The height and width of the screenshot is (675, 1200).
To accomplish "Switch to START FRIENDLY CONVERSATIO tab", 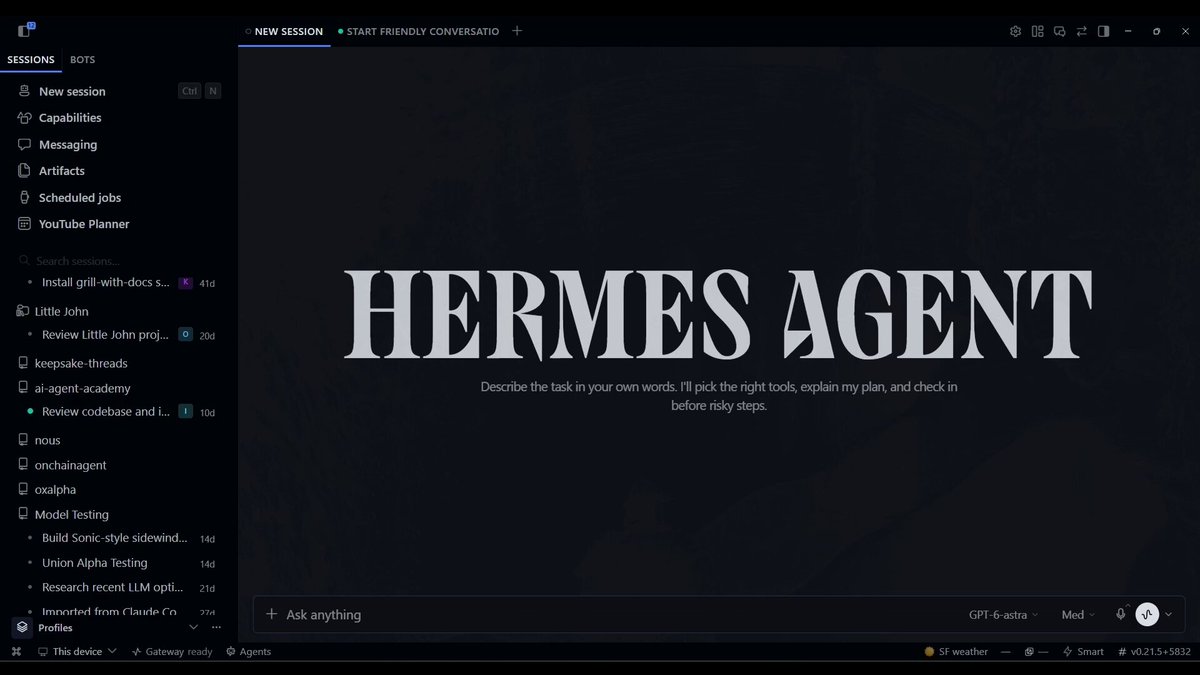I will point(418,31).
